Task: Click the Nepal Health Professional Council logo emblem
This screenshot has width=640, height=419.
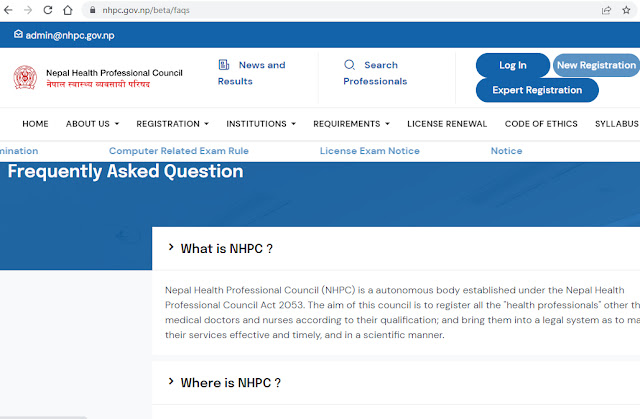Action: (25, 78)
